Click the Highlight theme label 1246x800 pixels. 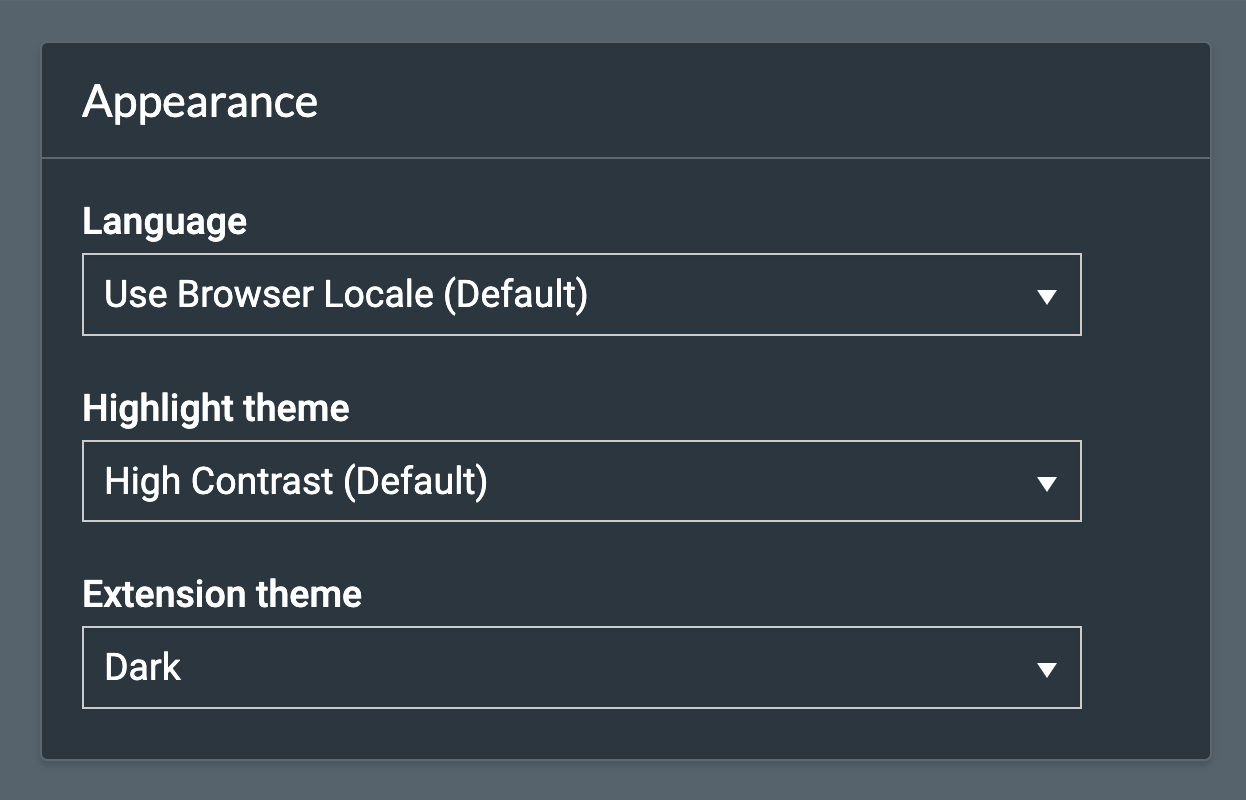point(216,408)
